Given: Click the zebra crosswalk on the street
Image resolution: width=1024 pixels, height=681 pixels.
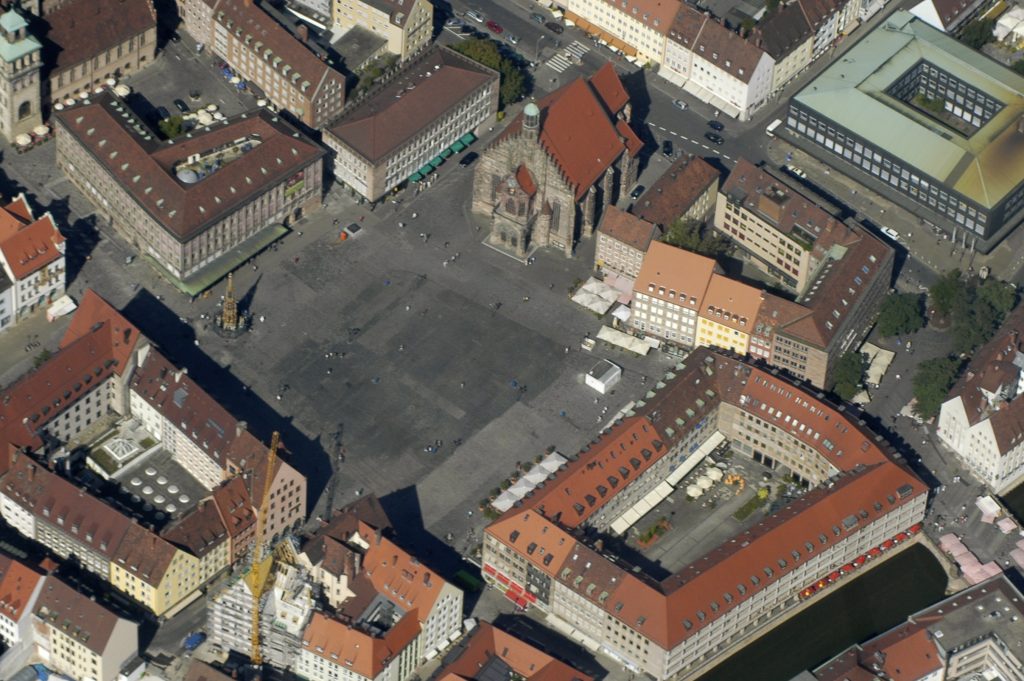Looking at the screenshot, I should coord(566,55).
